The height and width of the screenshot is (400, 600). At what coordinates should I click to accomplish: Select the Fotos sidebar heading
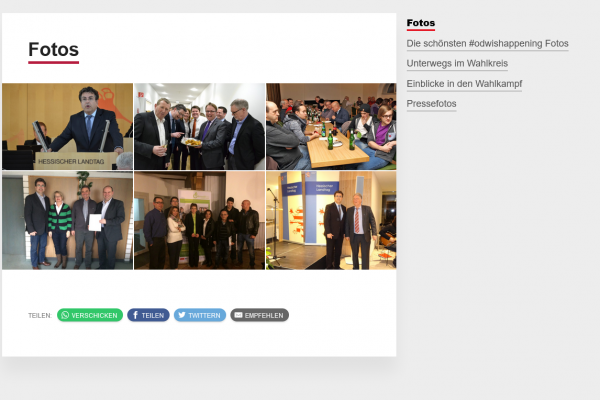tap(421, 23)
